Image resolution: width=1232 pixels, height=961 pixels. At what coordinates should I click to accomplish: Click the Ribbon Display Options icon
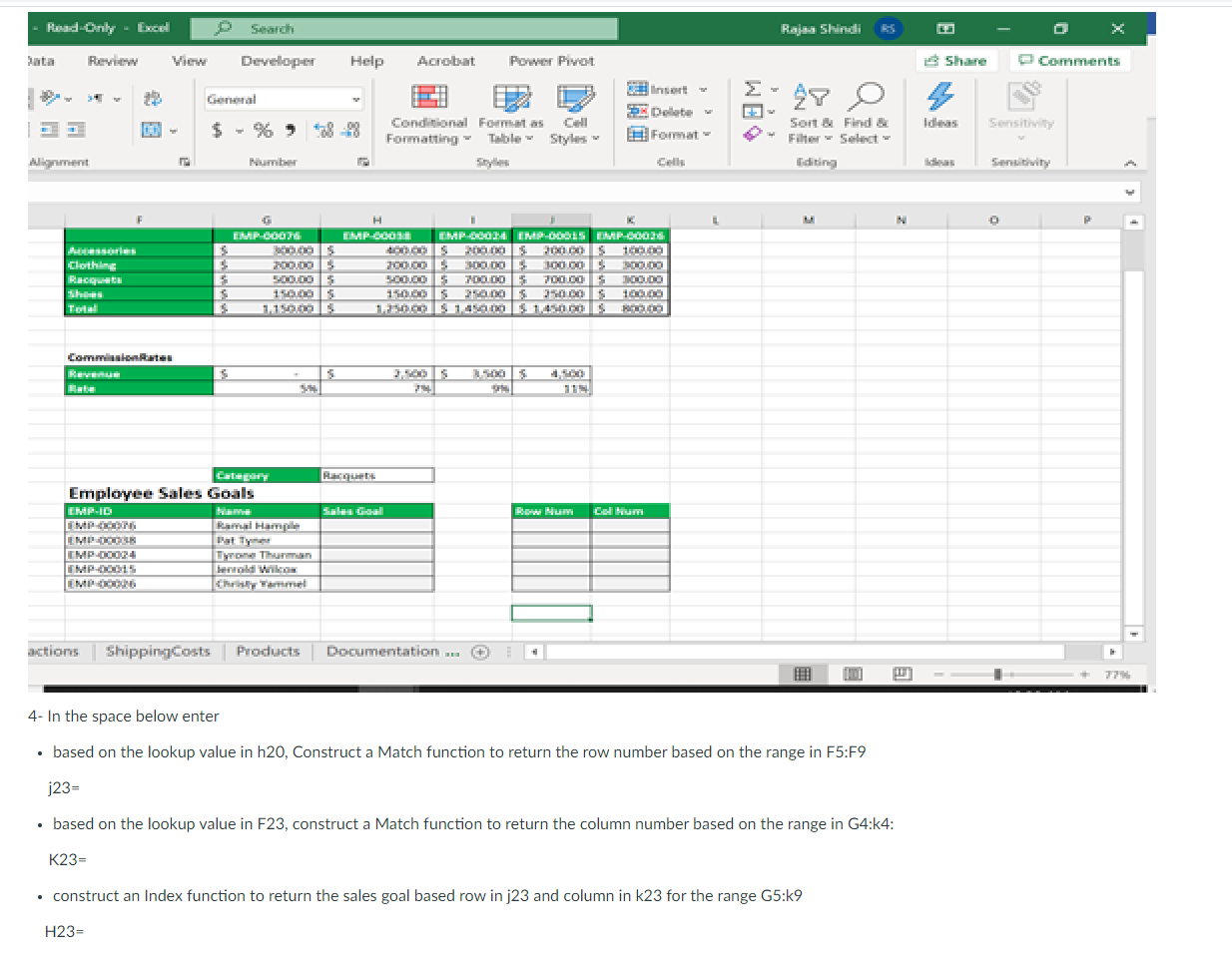pos(945,29)
